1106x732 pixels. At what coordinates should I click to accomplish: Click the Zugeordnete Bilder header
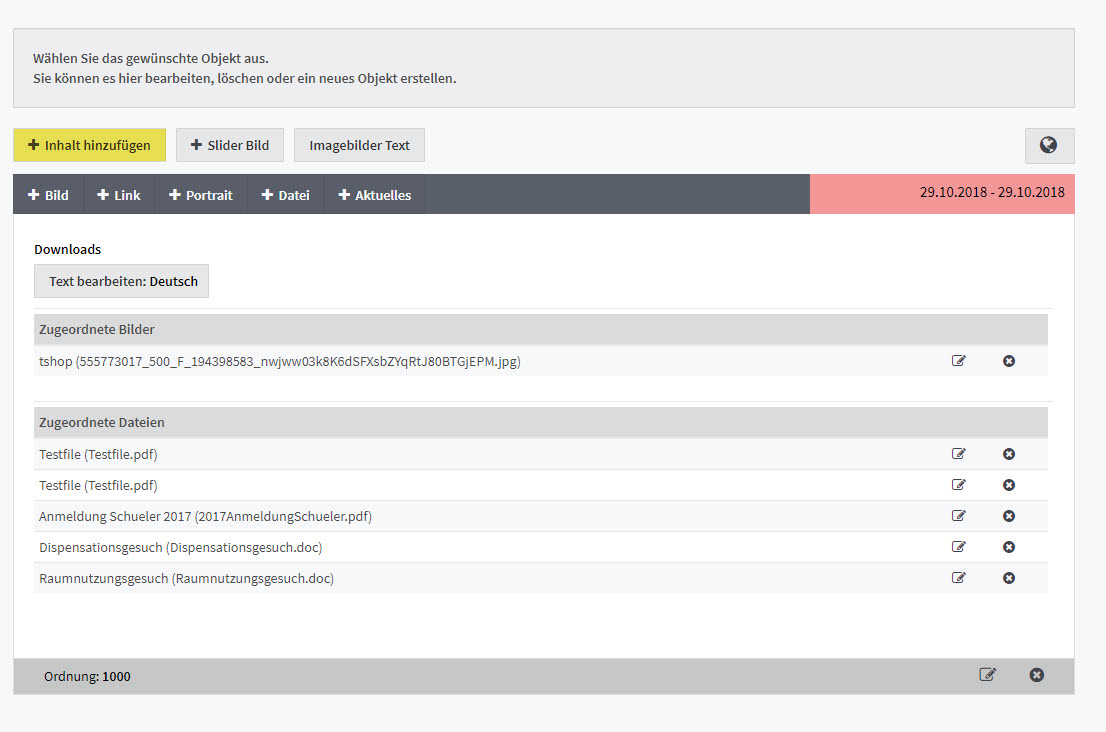(540, 329)
